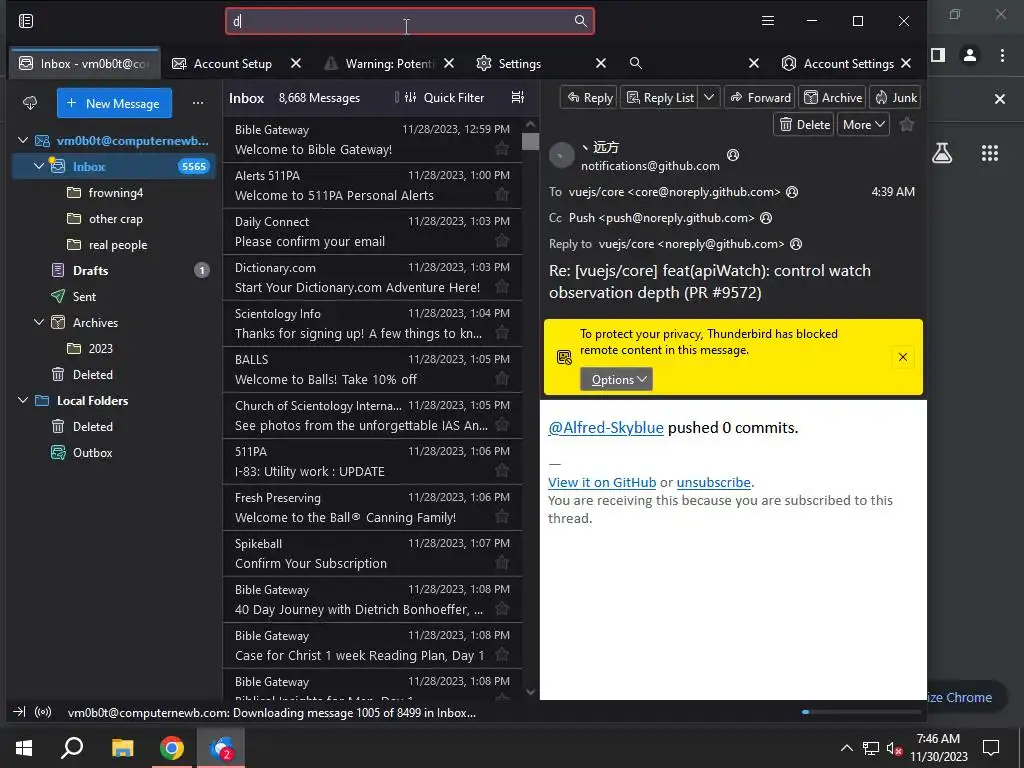Star the Welcome to 511PA Personal Alerts message
Image resolution: width=1024 pixels, height=768 pixels.
[x=502, y=194]
